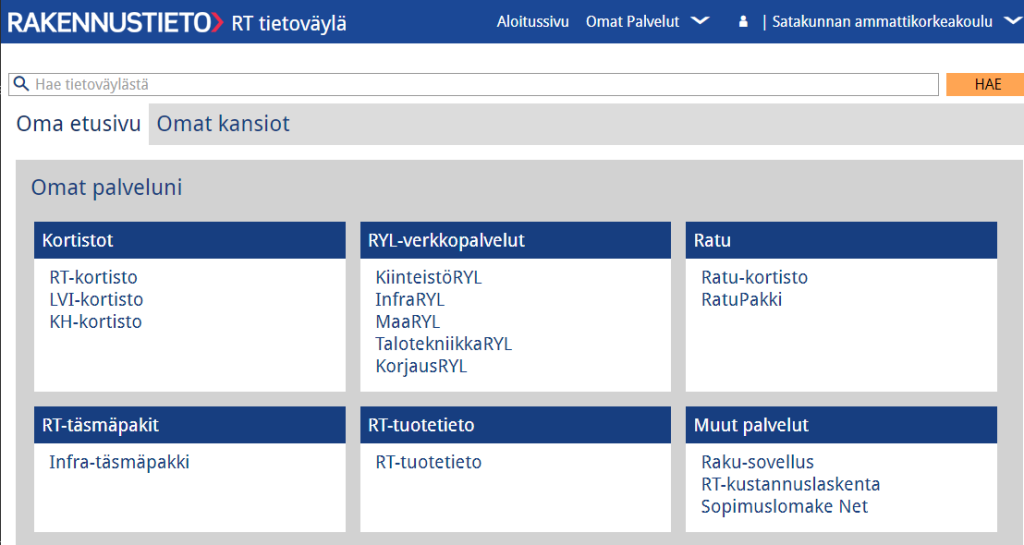This screenshot has height=545, width=1024.
Task: Open the RT-kortisto link
Action: (x=93, y=277)
